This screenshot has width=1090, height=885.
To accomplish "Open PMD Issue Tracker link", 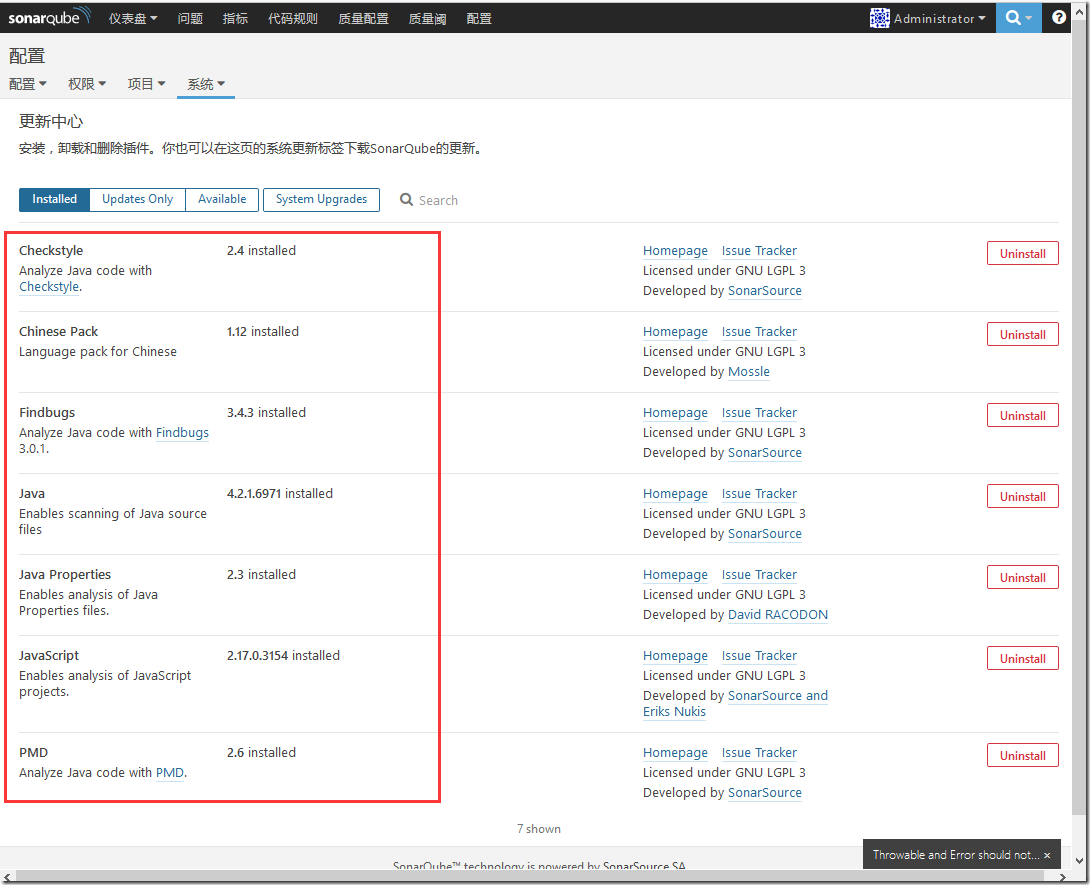I will coord(759,753).
